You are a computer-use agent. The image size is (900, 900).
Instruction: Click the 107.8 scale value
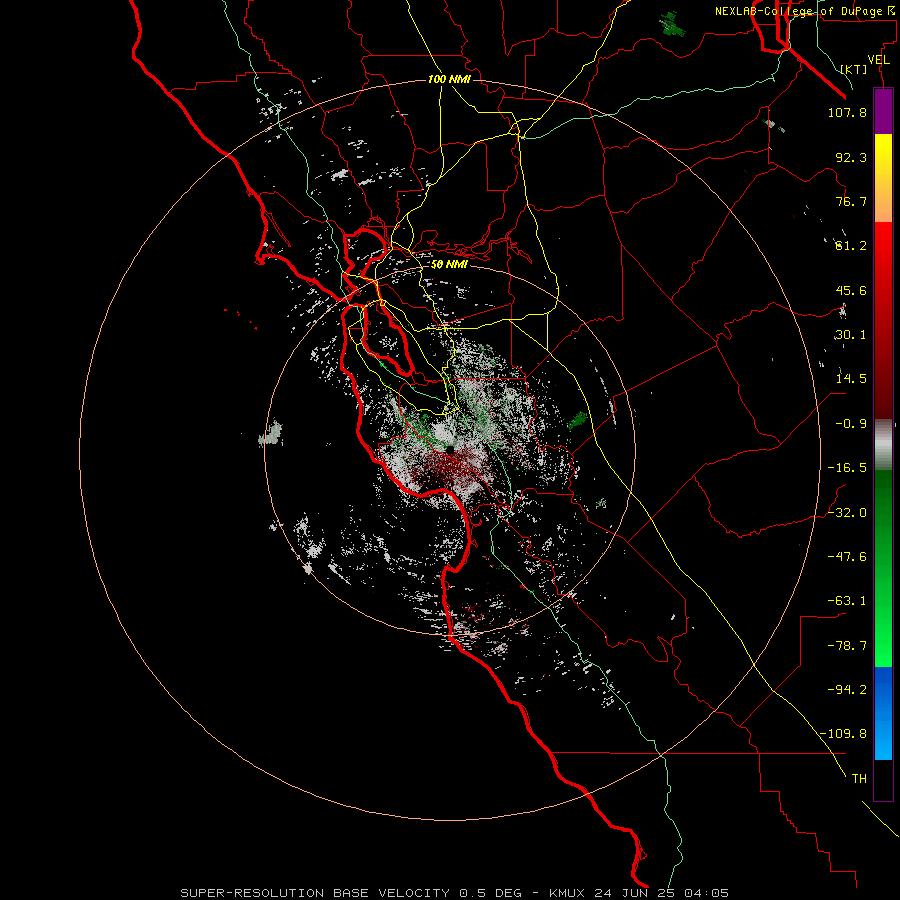point(847,112)
